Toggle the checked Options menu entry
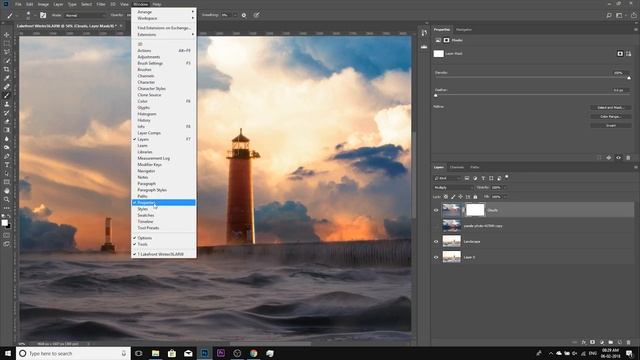This screenshot has width=640, height=360. click(x=164, y=238)
